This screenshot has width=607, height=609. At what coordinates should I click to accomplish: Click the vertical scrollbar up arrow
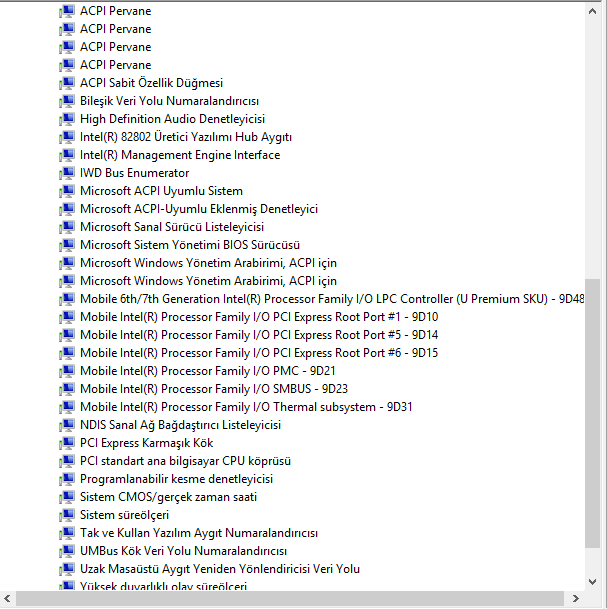point(592,11)
